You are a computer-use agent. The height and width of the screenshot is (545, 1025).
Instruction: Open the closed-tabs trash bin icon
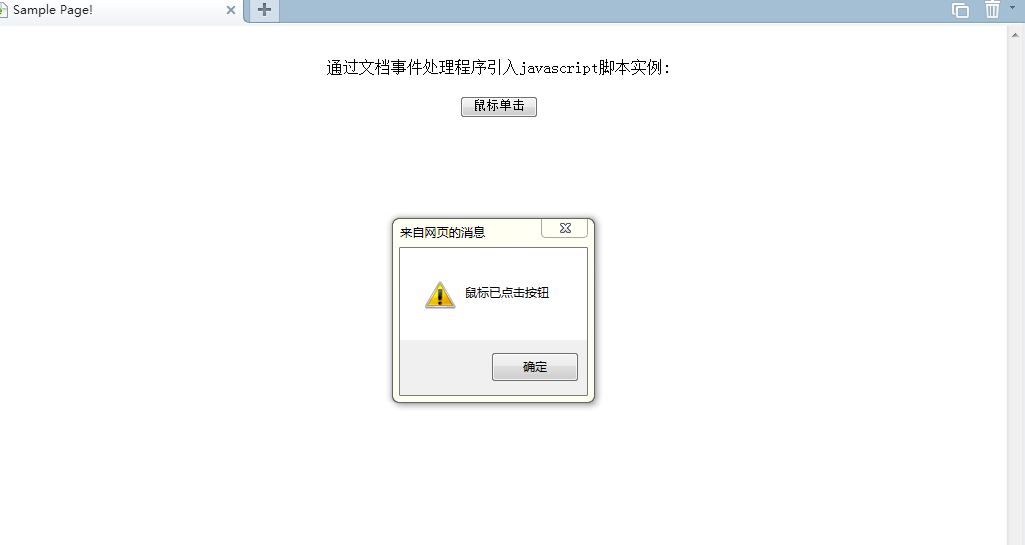pos(992,9)
